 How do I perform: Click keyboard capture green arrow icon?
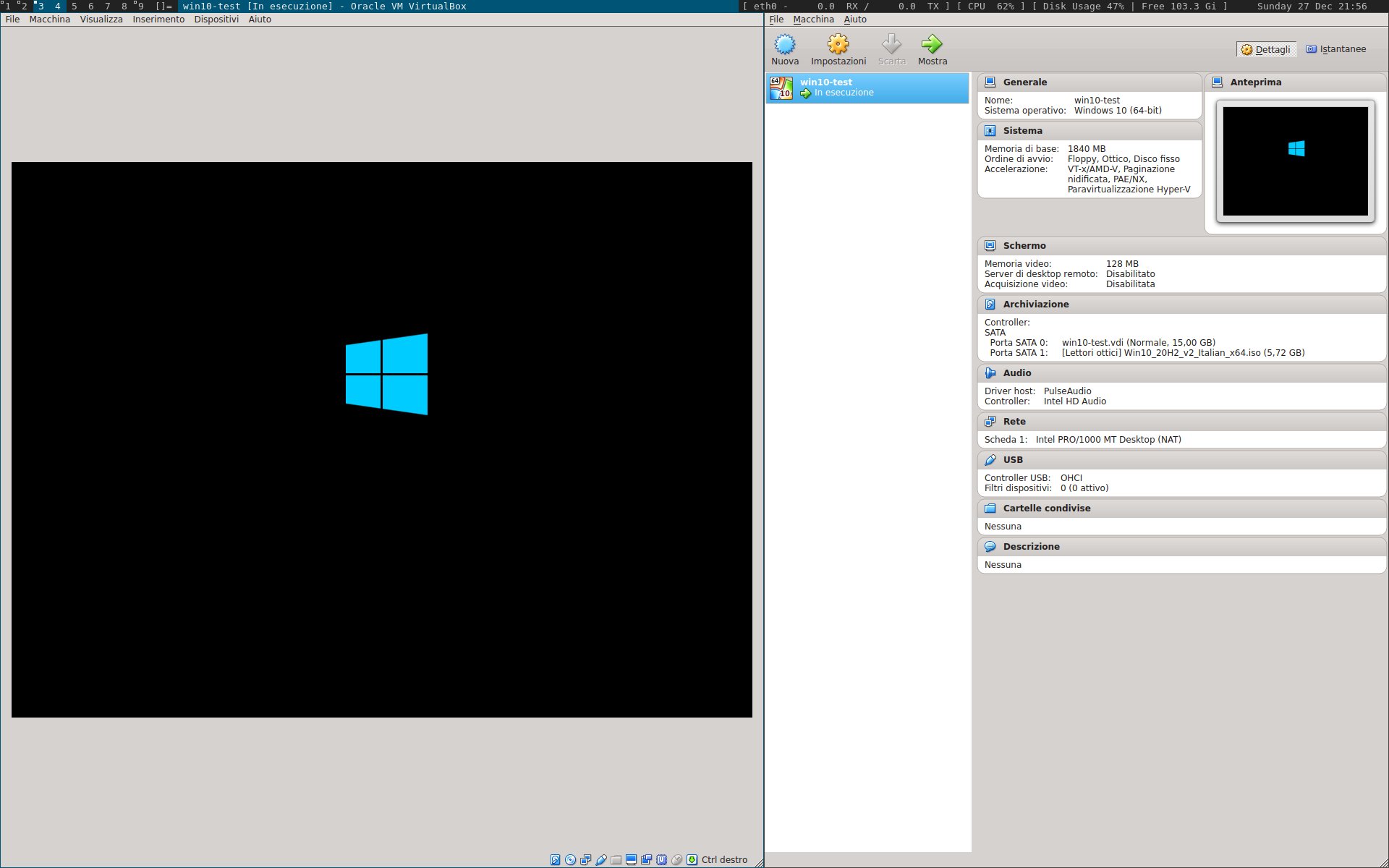(692, 860)
